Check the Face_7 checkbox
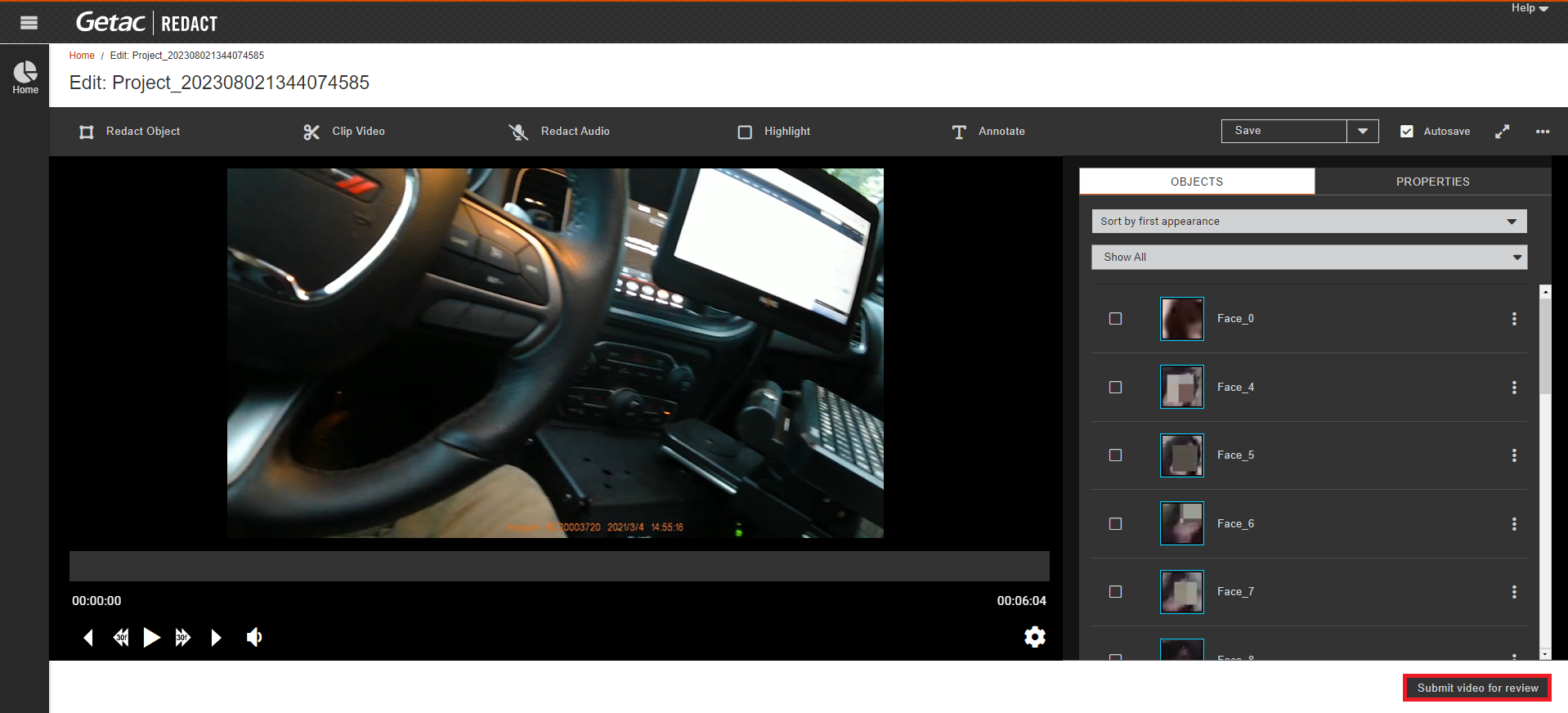 (1115, 592)
